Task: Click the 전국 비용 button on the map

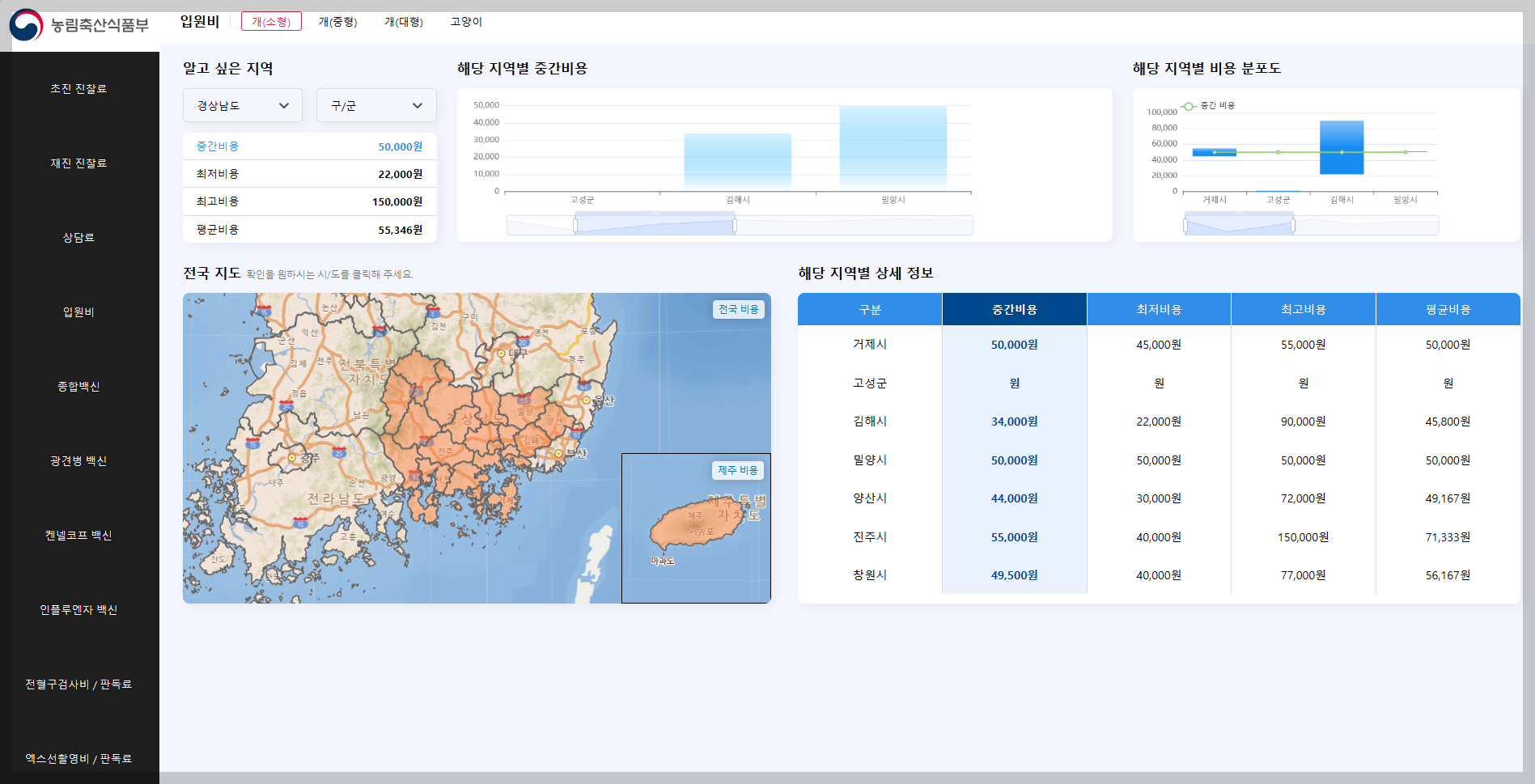Action: tap(737, 309)
